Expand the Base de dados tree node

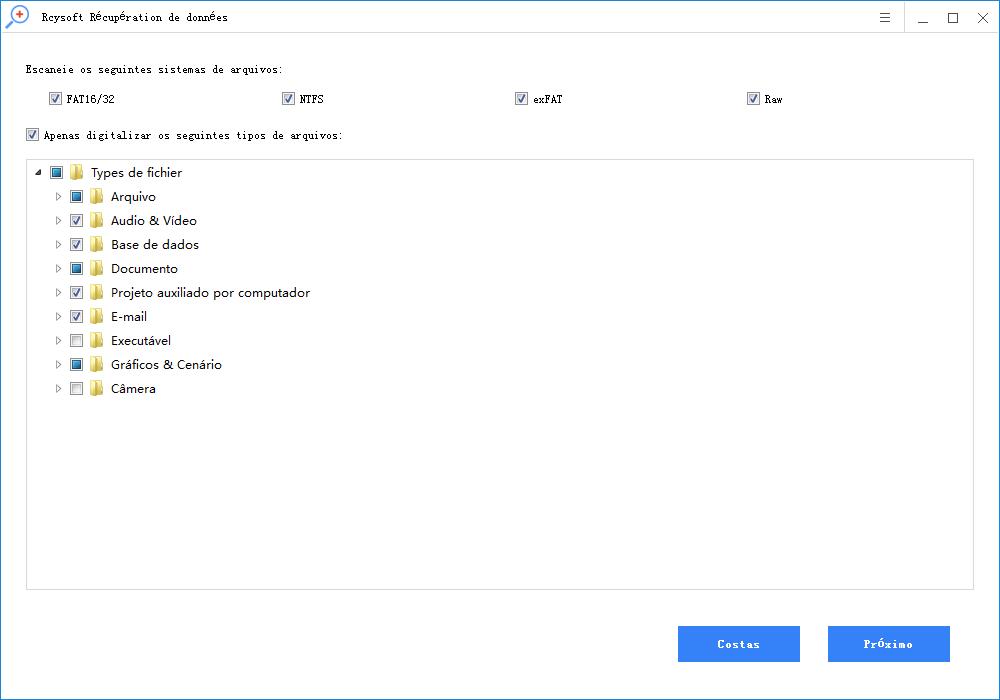58,244
